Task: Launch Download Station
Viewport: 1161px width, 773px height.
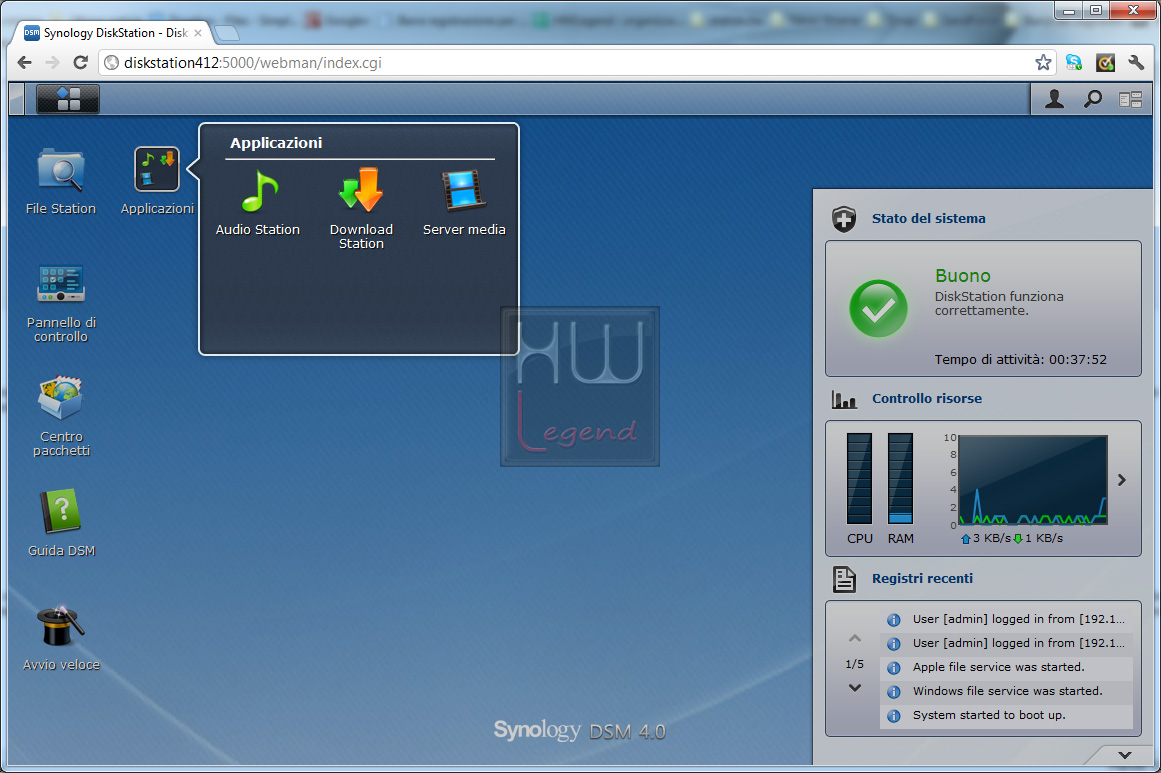Action: [361, 209]
